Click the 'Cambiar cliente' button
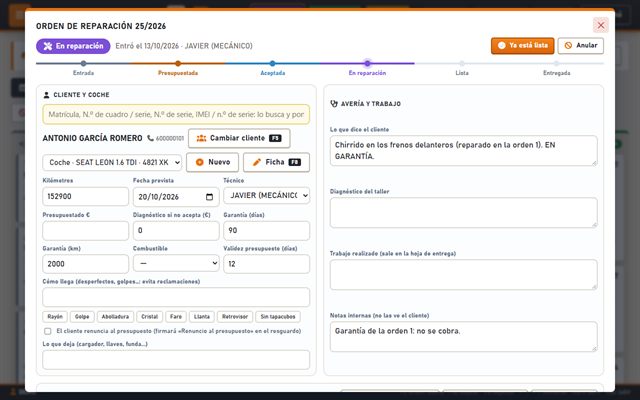This screenshot has width=640, height=400. (x=239, y=138)
